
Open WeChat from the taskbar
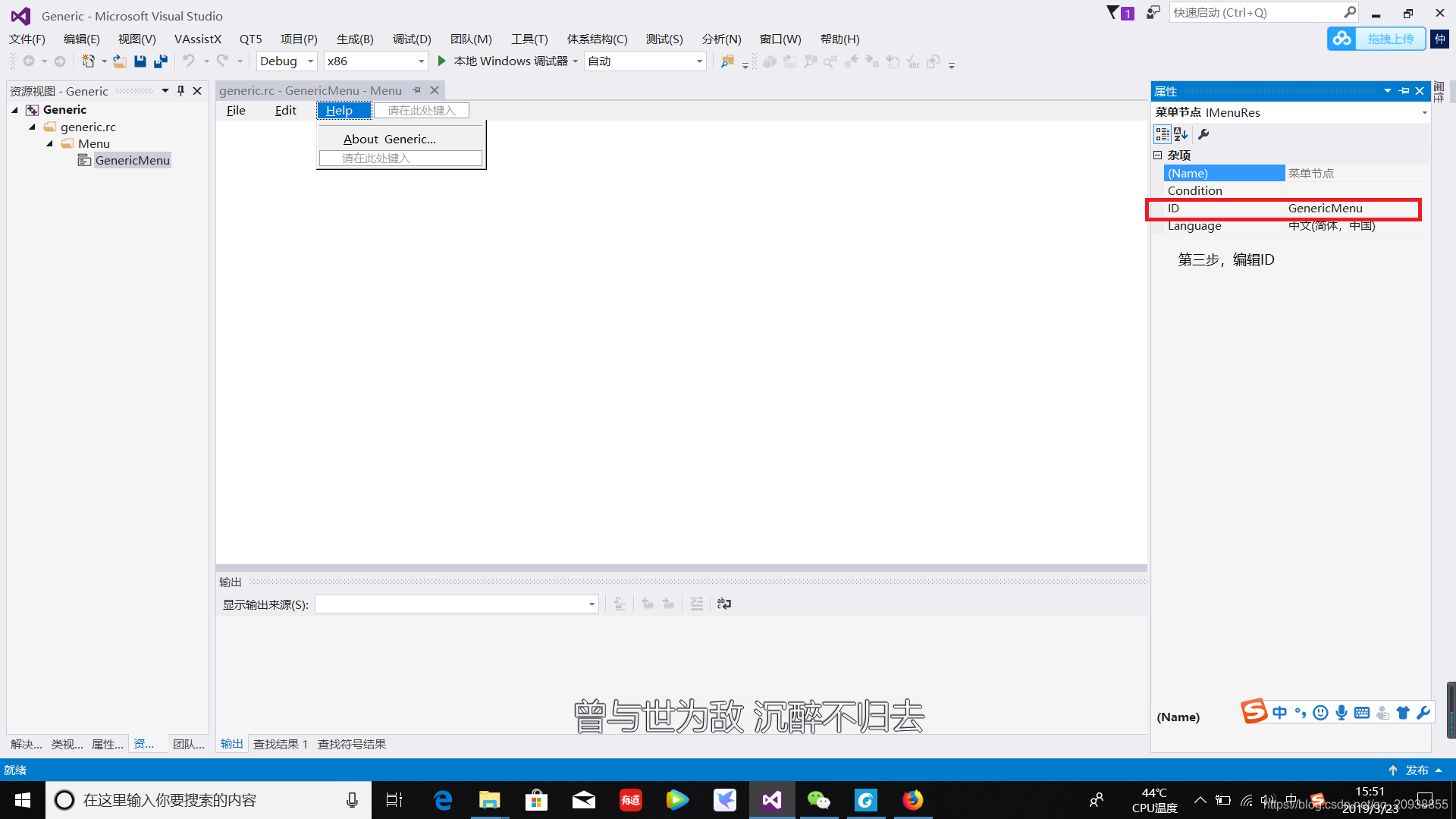(819, 800)
